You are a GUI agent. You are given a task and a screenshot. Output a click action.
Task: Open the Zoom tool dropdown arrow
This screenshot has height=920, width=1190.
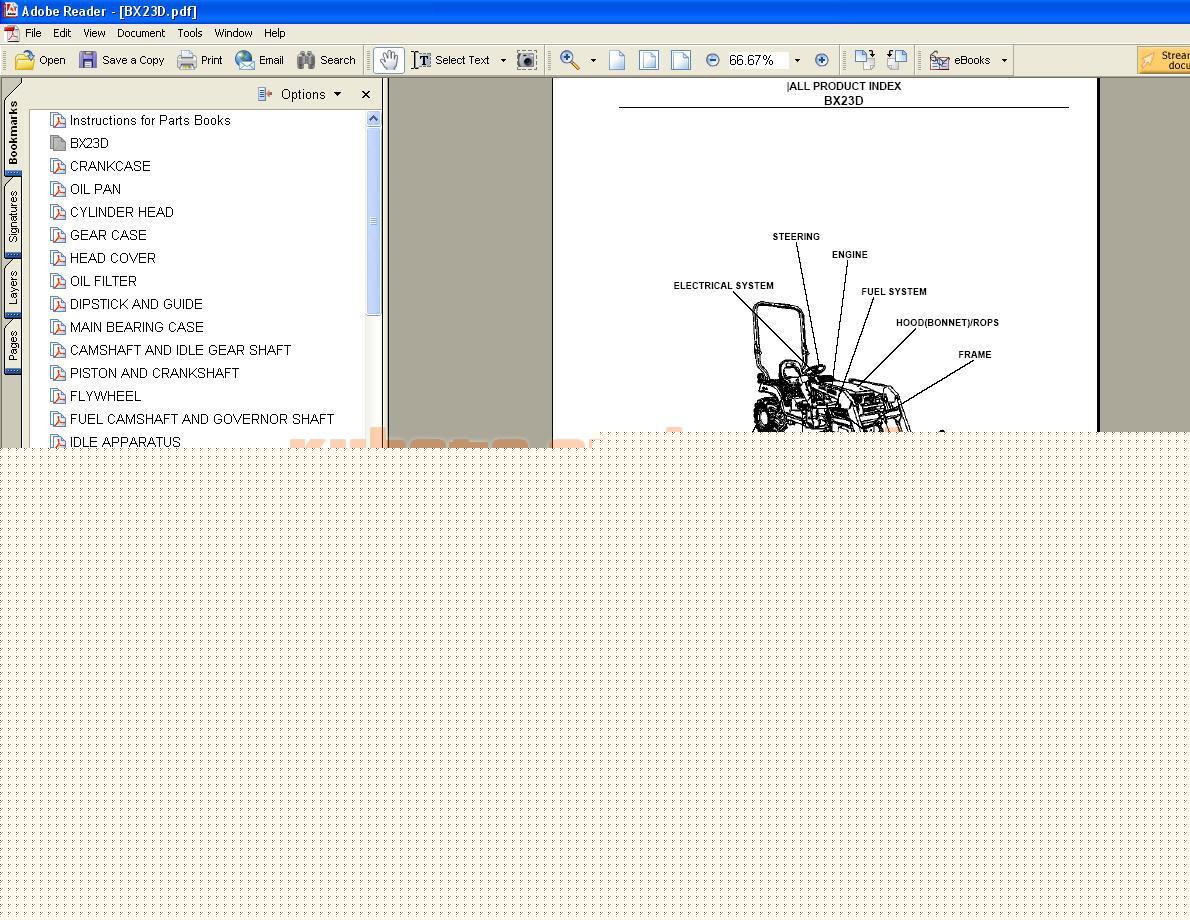click(x=593, y=60)
